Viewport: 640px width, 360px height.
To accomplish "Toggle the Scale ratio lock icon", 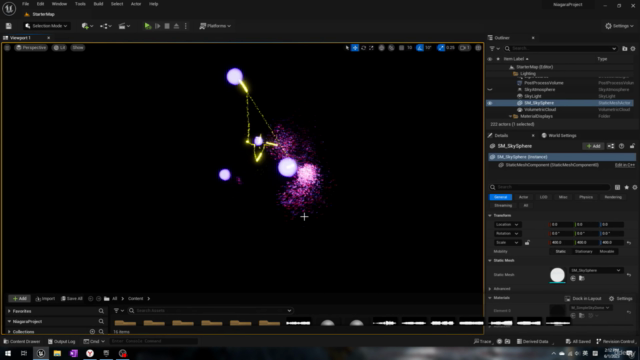I will click(x=527, y=243).
